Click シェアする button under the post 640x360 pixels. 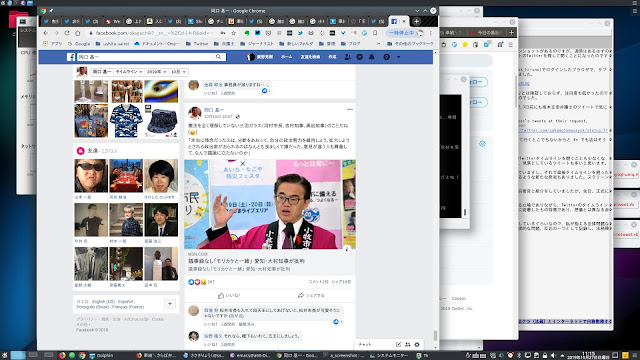[311, 296]
